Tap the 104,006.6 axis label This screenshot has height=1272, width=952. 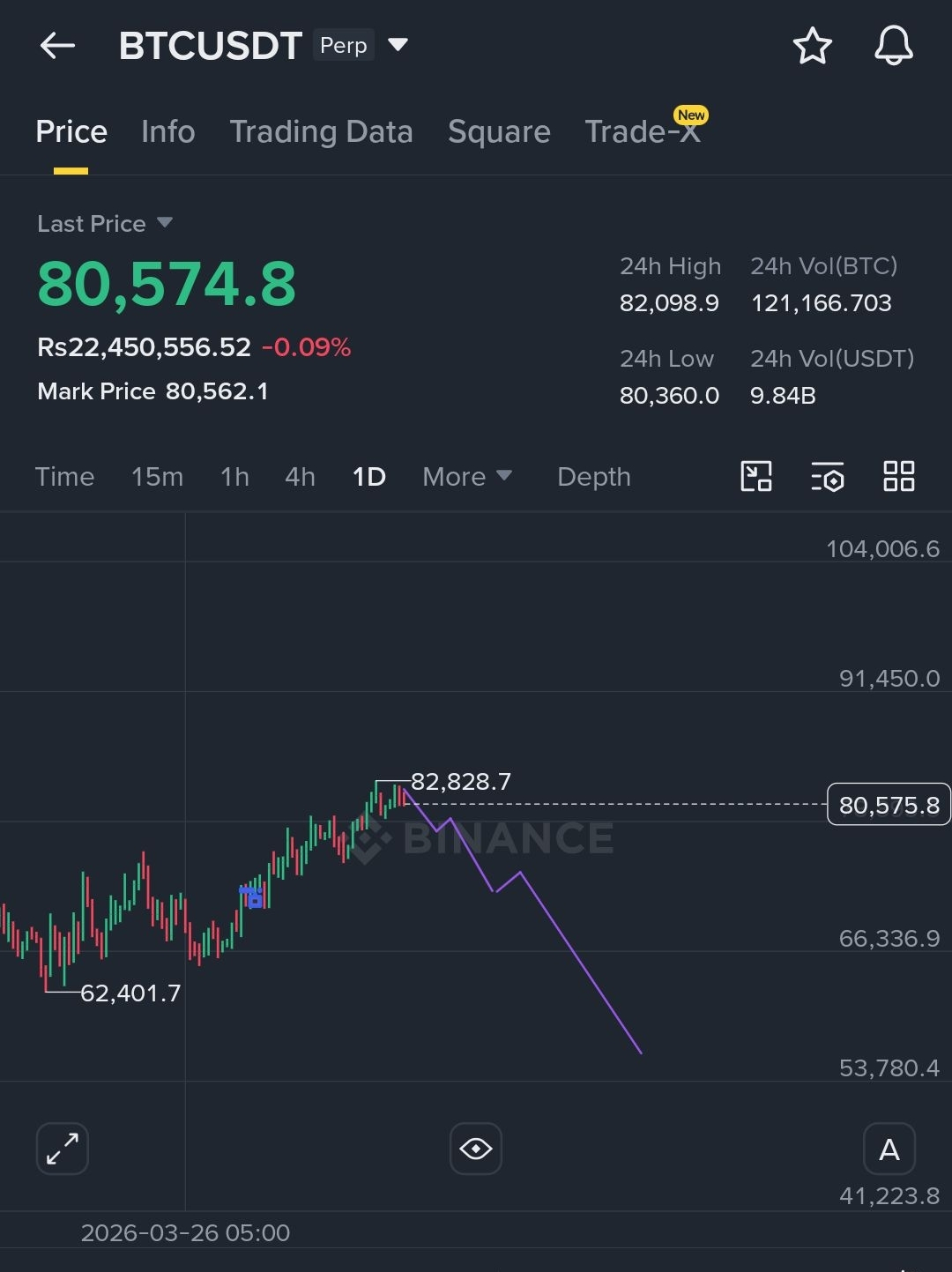tap(882, 549)
